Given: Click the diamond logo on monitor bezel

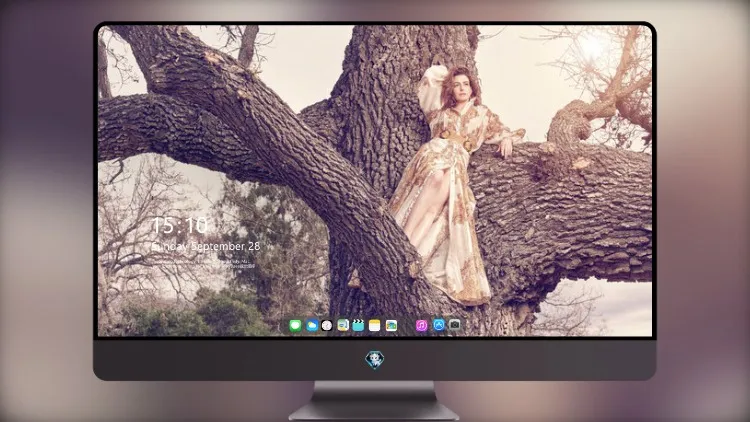Looking at the screenshot, I should click(375, 360).
